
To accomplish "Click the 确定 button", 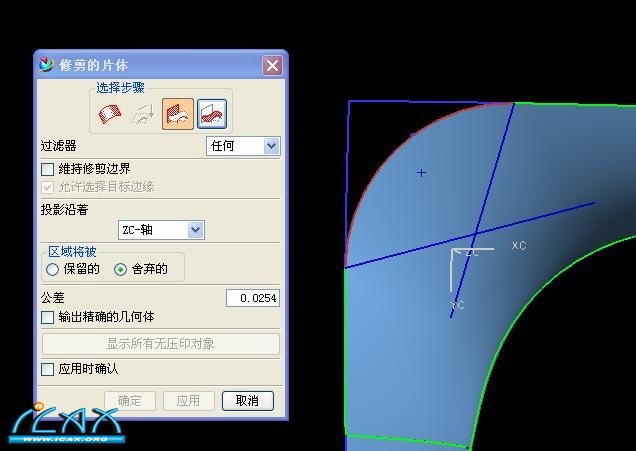I will coord(130,401).
